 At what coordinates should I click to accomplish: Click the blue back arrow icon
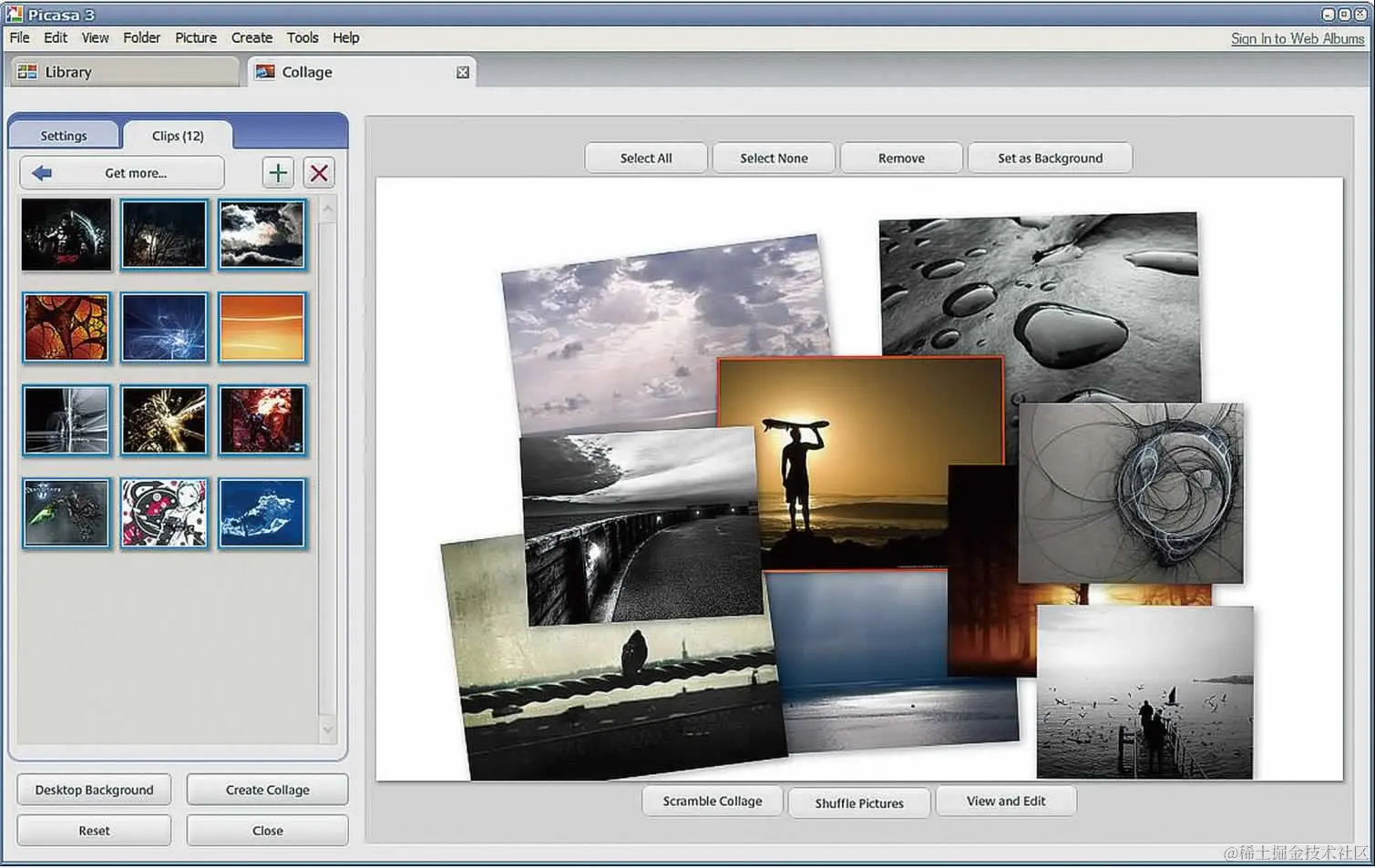(x=42, y=173)
